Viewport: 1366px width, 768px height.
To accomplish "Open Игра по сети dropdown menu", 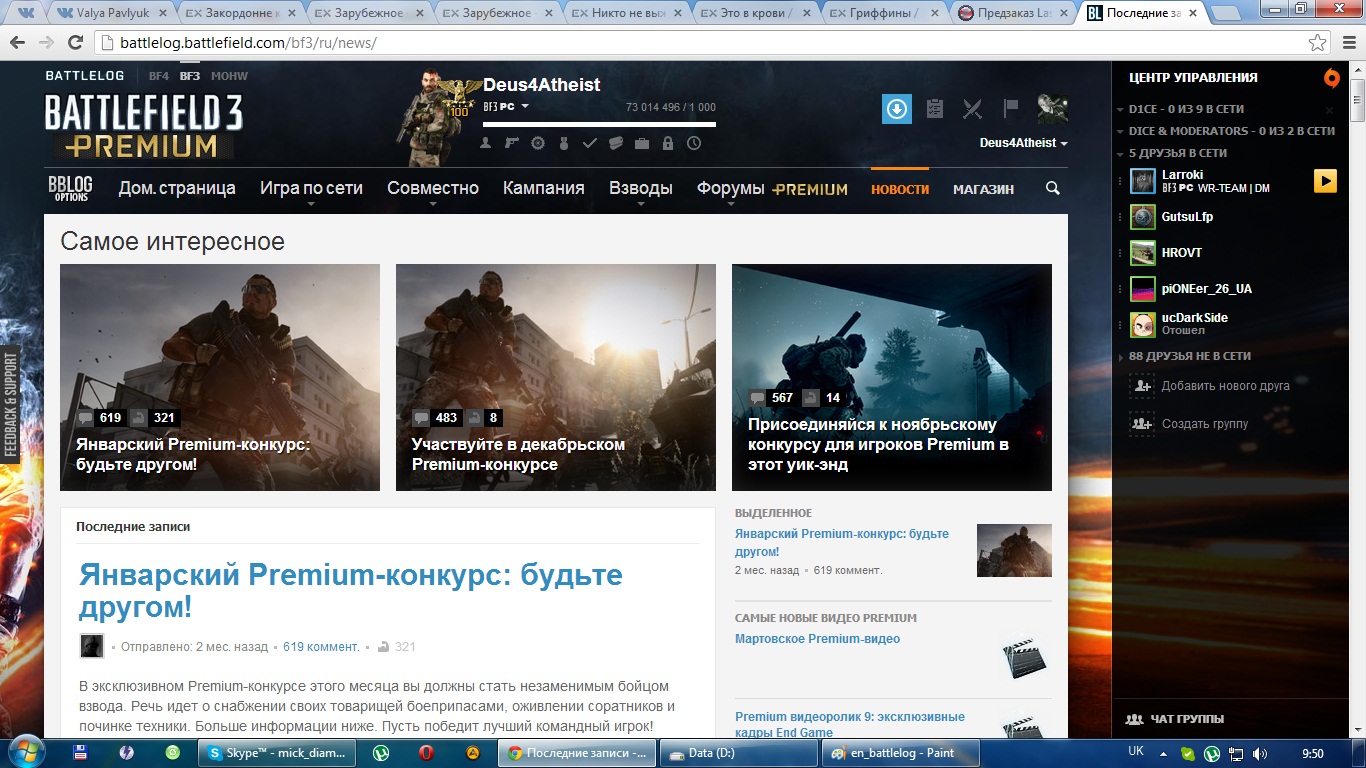I will [x=311, y=188].
